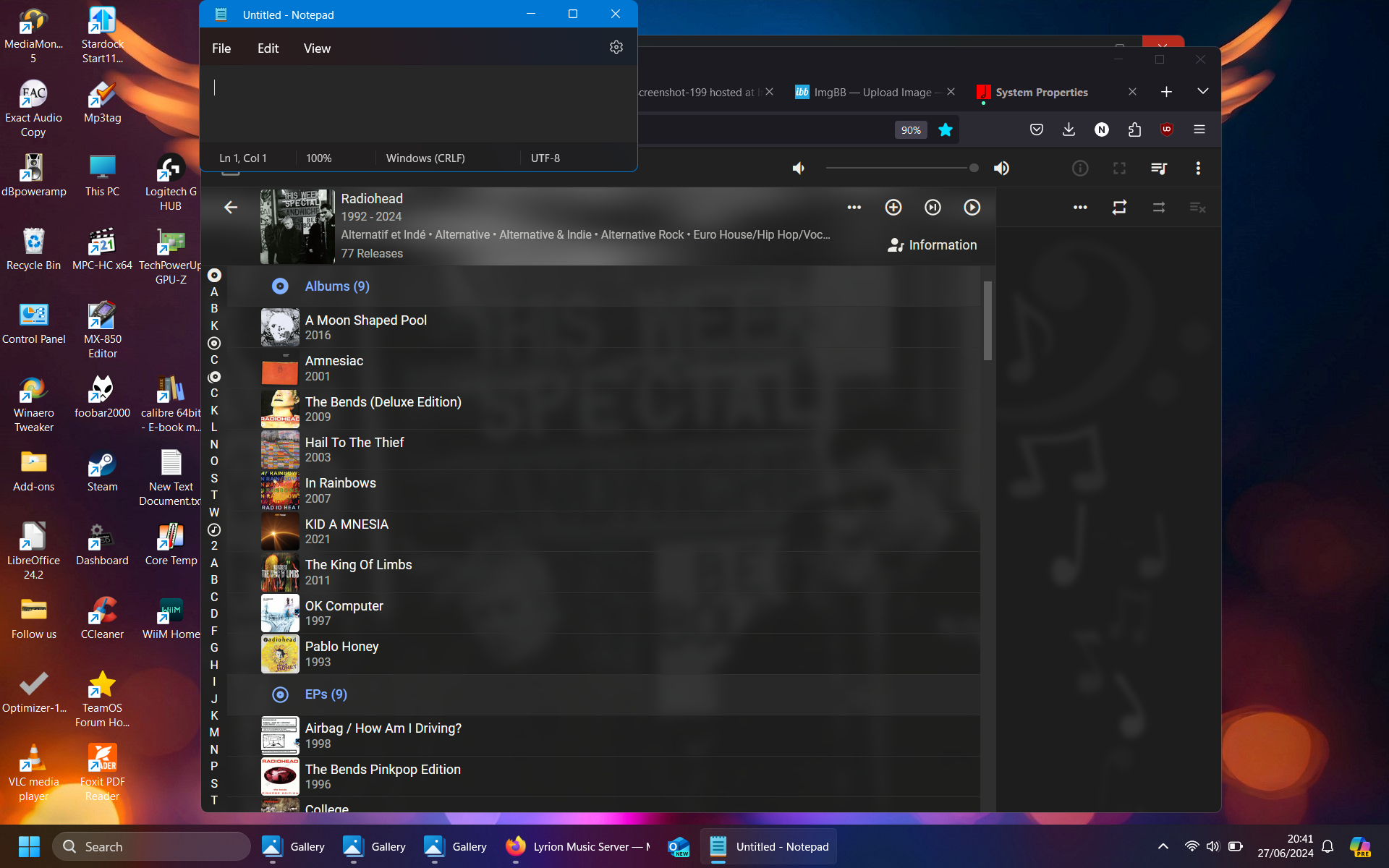Click the volume slider knob
Screen dimensions: 1389x868
point(974,168)
